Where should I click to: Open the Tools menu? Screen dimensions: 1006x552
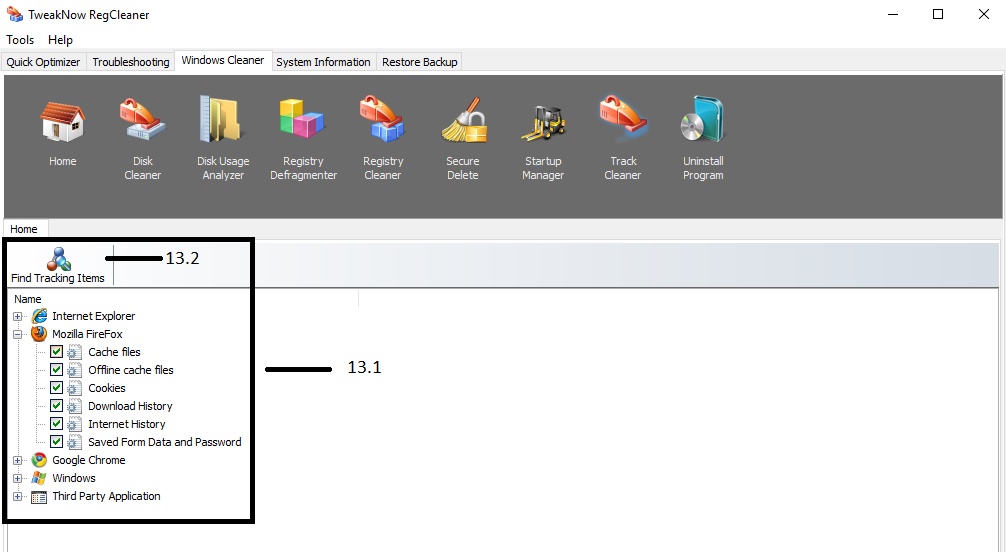tap(20, 40)
